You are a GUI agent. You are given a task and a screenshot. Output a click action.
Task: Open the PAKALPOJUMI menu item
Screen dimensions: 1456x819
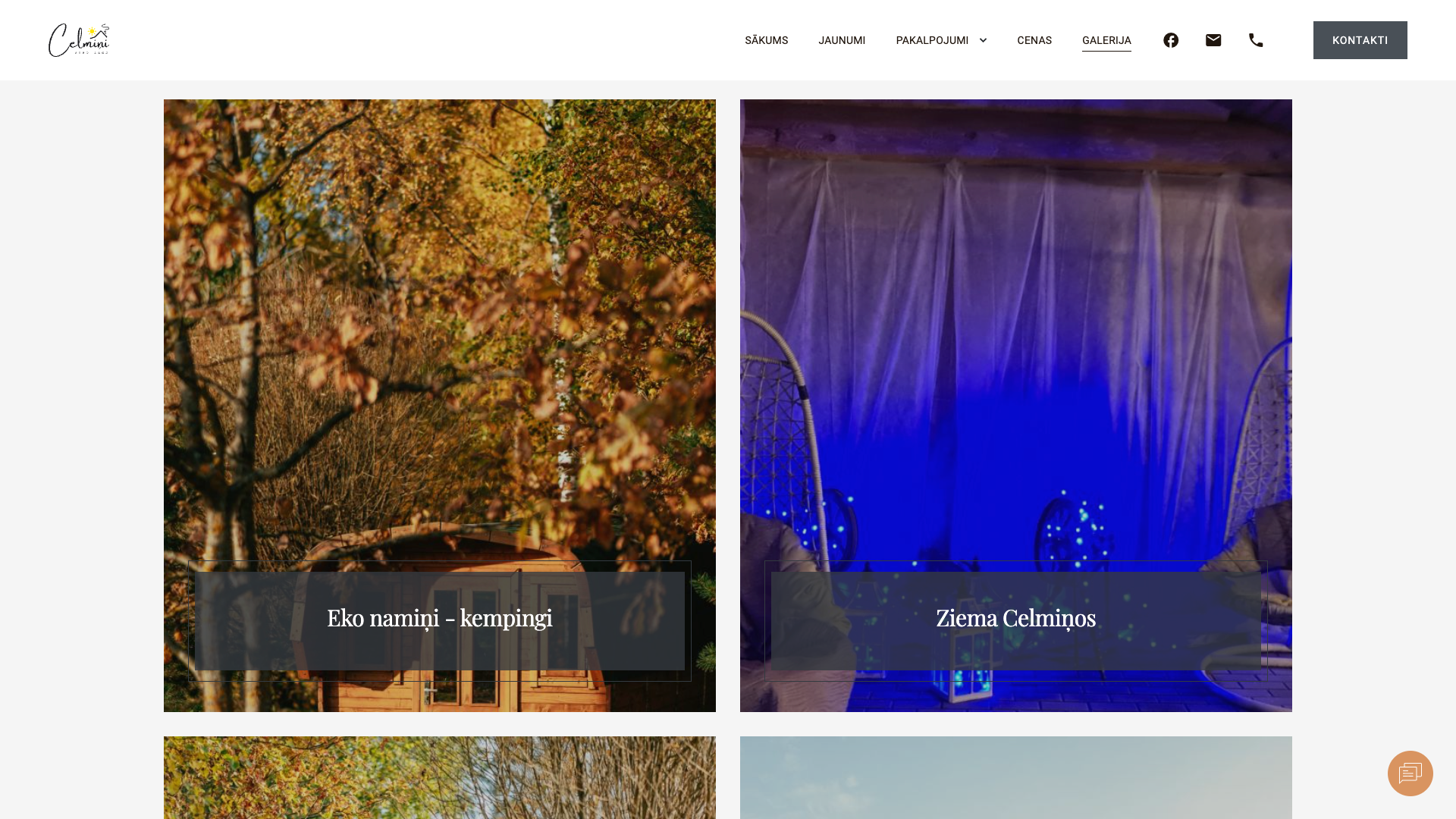pyautogui.click(x=932, y=40)
